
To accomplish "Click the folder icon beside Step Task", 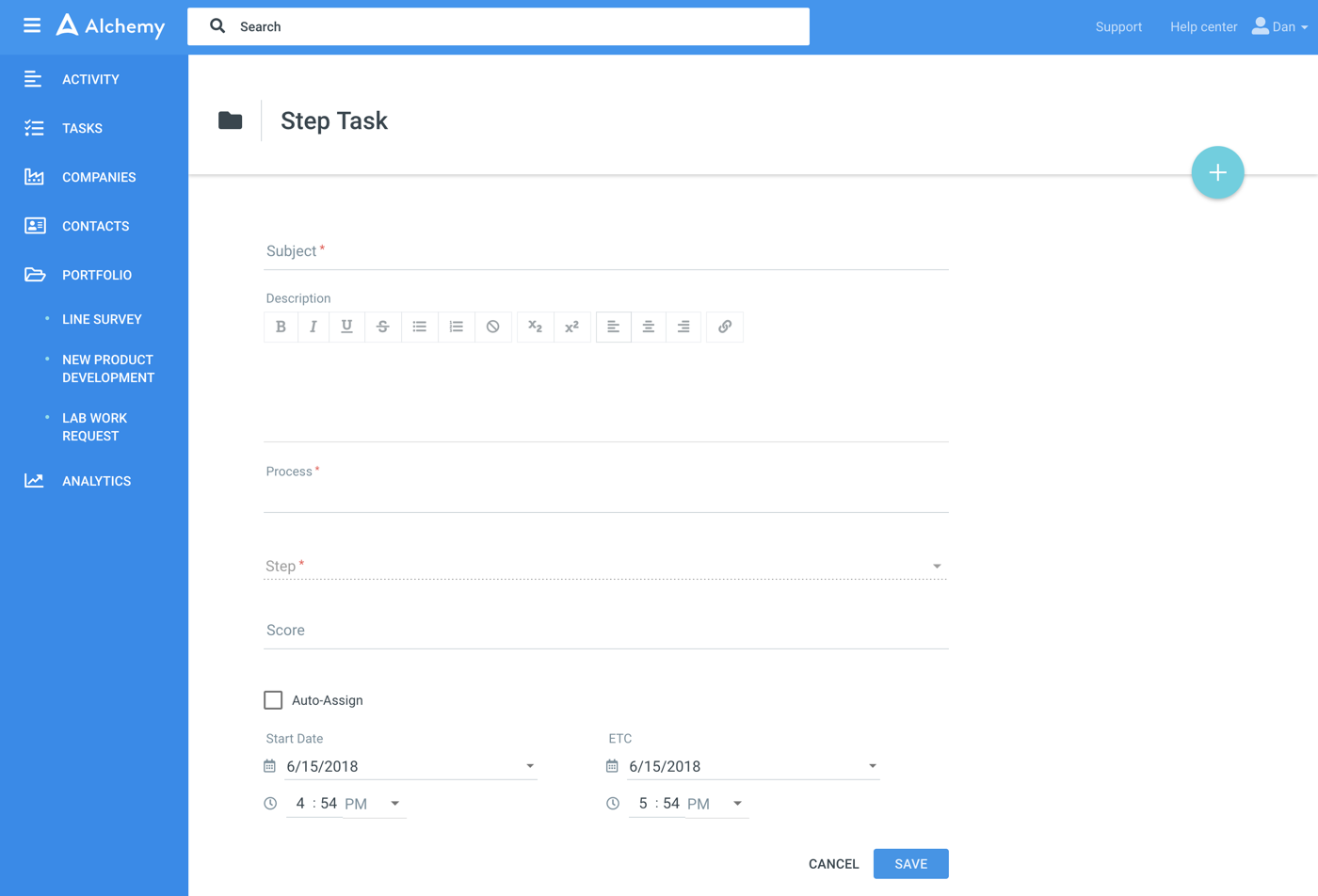I will (231, 120).
